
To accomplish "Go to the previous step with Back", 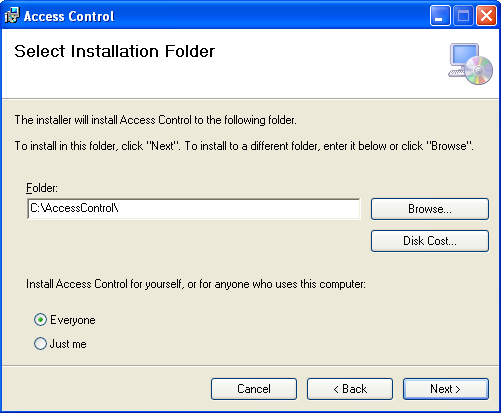I will [350, 389].
